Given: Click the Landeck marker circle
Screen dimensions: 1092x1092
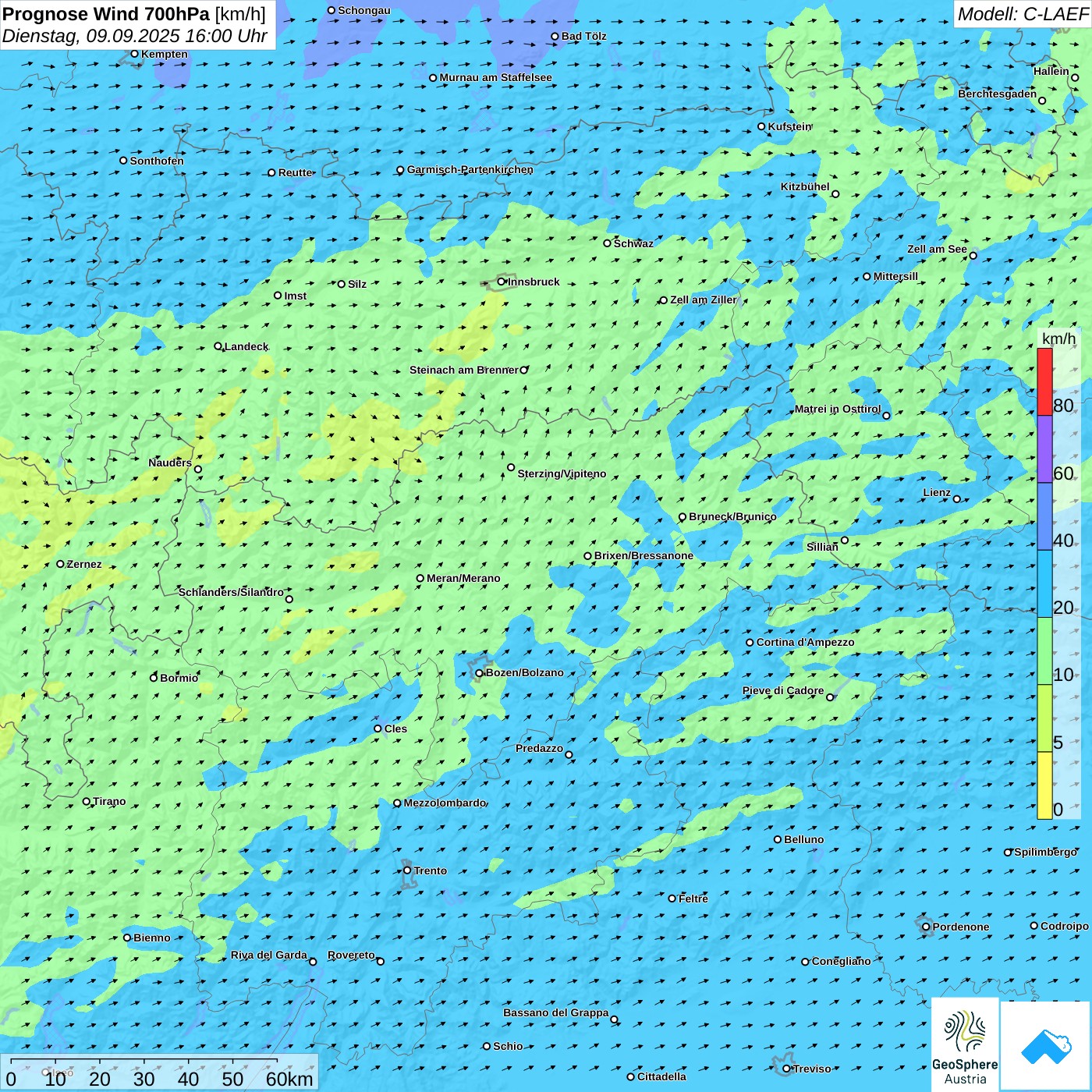Looking at the screenshot, I should pyautogui.click(x=218, y=346).
